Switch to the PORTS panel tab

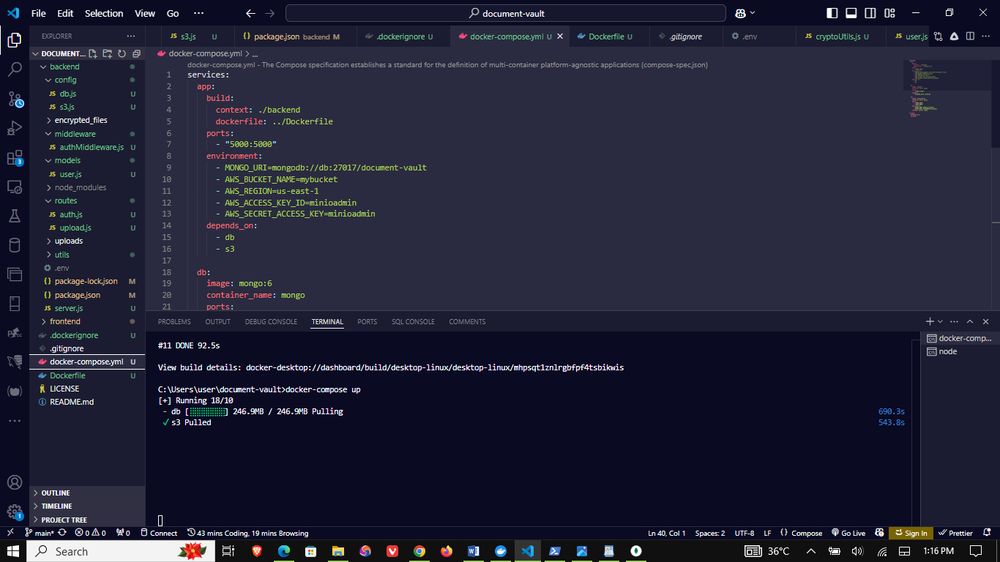367,322
